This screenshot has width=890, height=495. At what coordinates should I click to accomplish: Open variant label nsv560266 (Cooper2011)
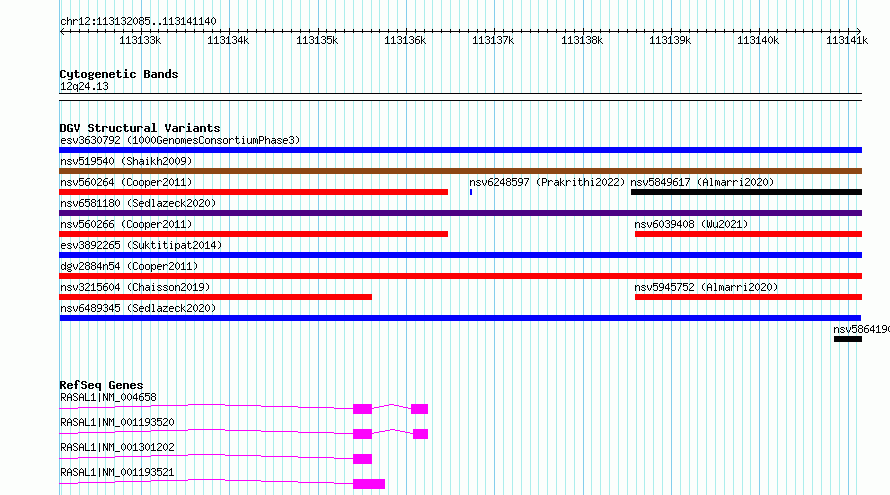(126, 224)
